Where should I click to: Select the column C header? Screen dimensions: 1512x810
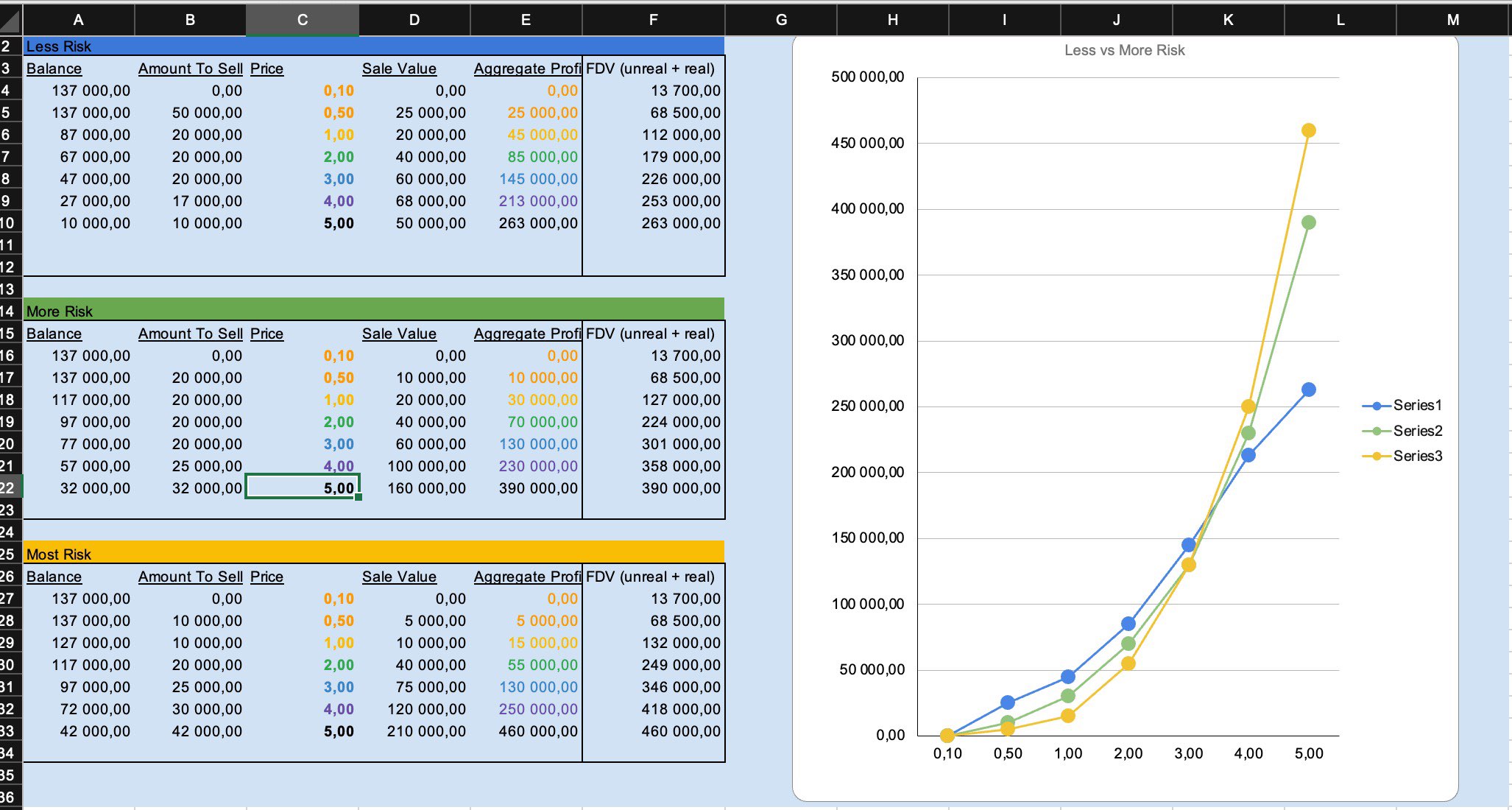point(302,20)
